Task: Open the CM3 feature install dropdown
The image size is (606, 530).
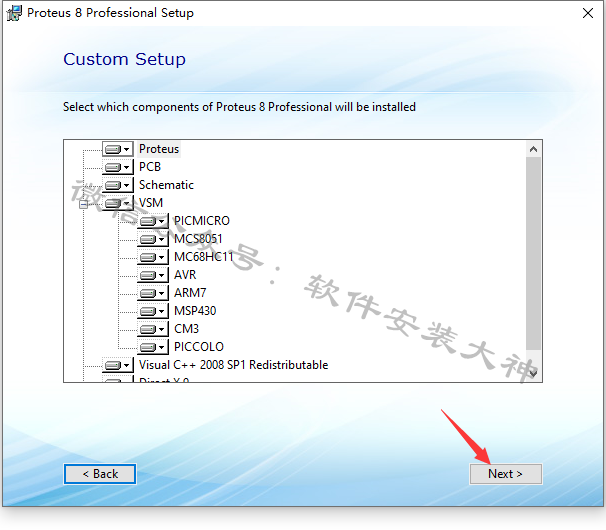Action: [x=153, y=329]
